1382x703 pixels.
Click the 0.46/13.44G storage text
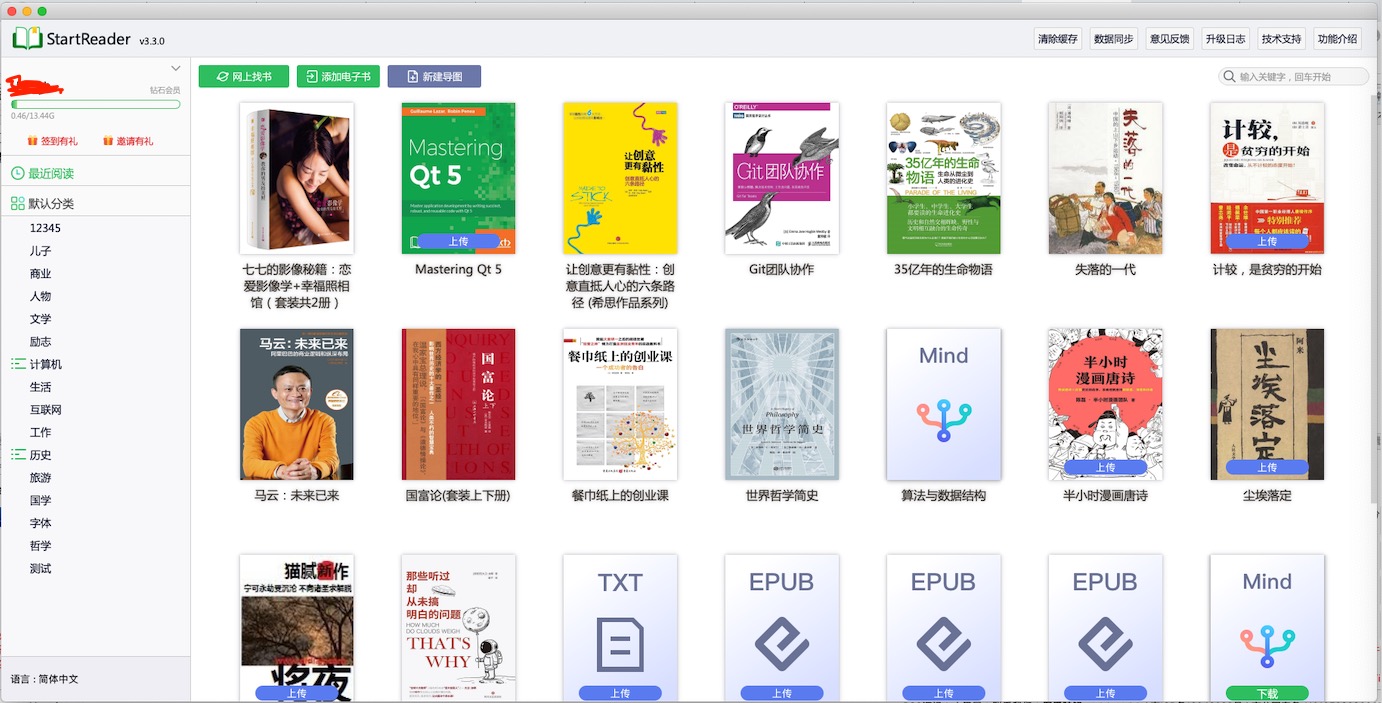(32, 116)
